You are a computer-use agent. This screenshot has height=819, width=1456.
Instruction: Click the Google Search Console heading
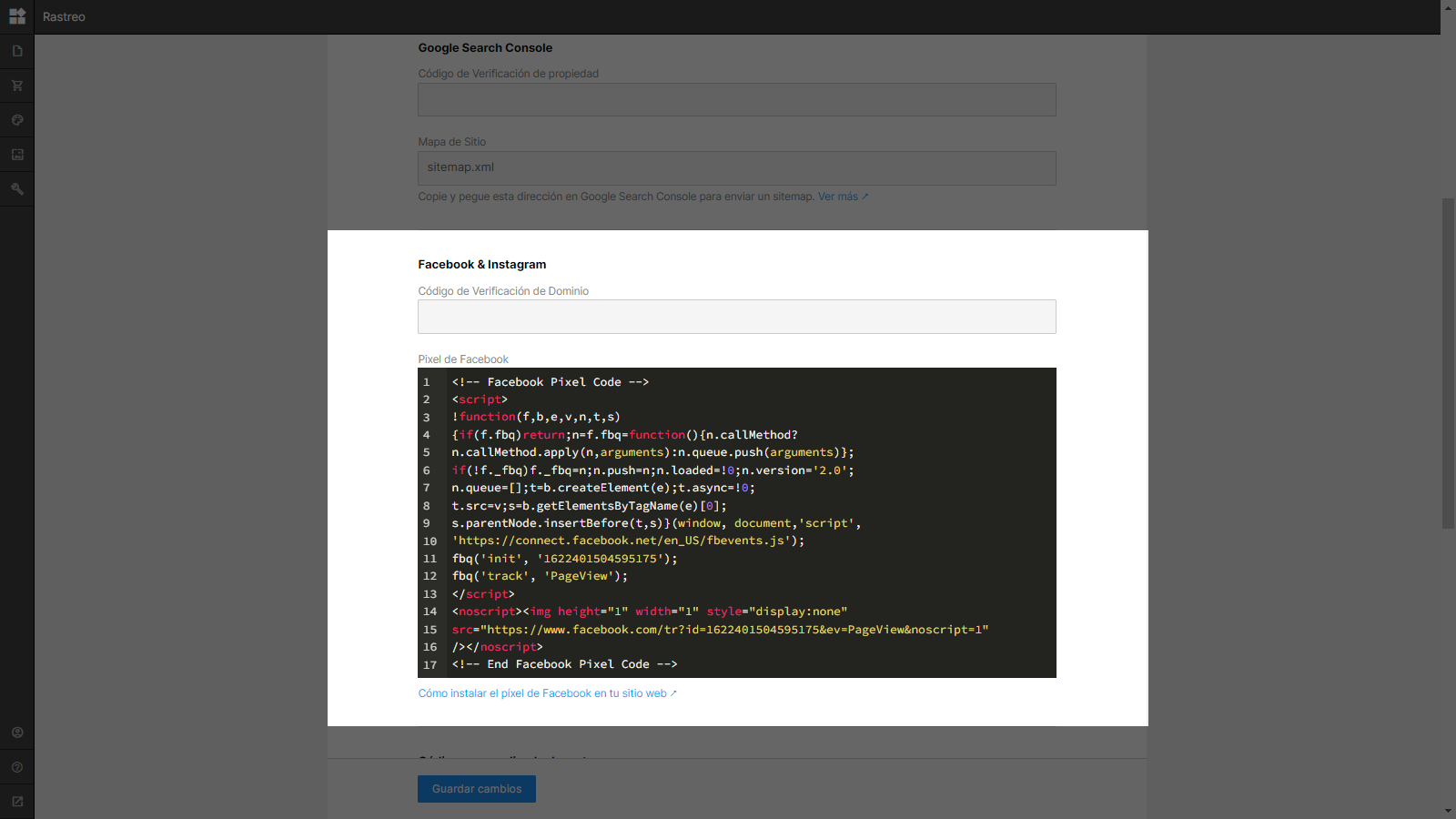pyautogui.click(x=485, y=48)
